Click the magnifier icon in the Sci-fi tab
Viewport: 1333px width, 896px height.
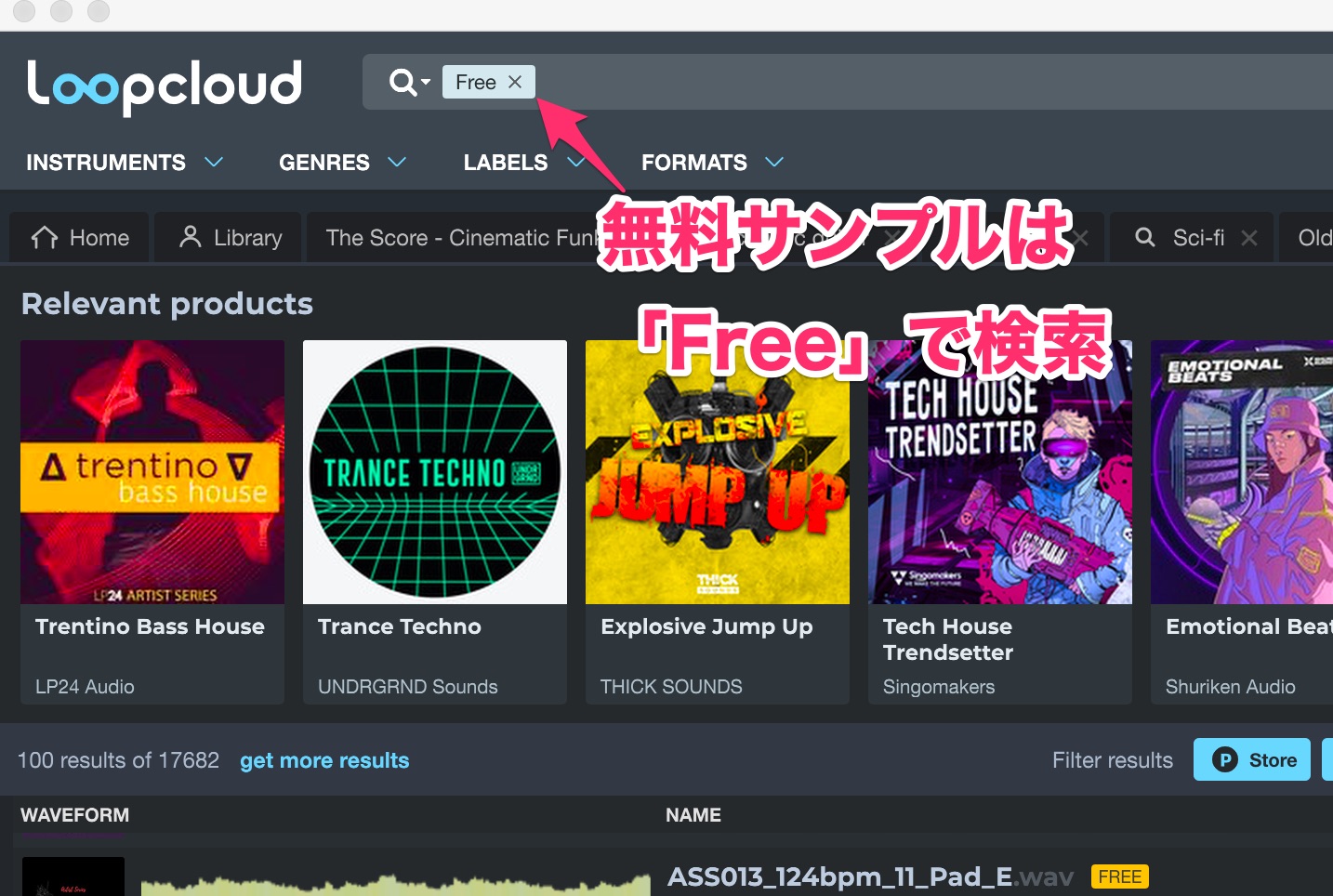[1144, 237]
